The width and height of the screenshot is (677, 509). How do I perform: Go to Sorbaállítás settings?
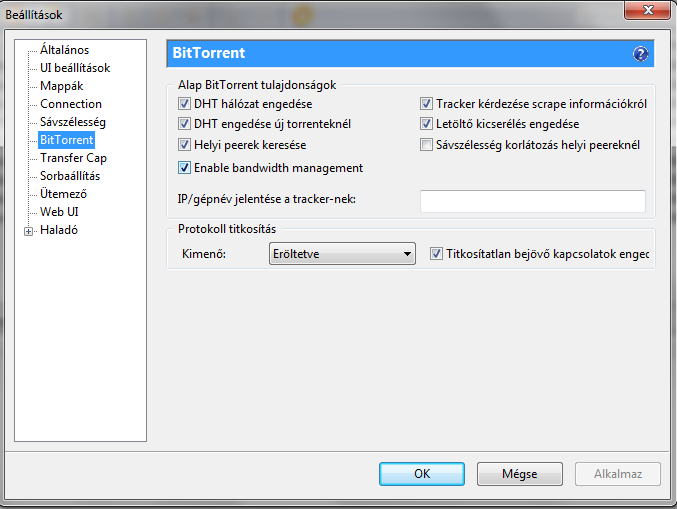(x=70, y=176)
